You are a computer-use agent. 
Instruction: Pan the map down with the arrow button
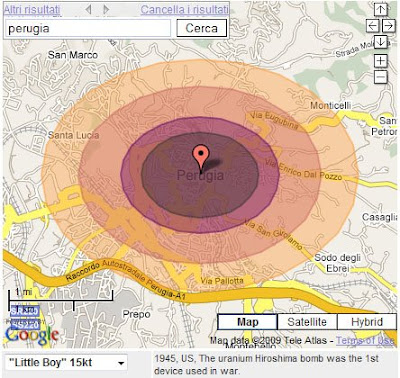380,42
